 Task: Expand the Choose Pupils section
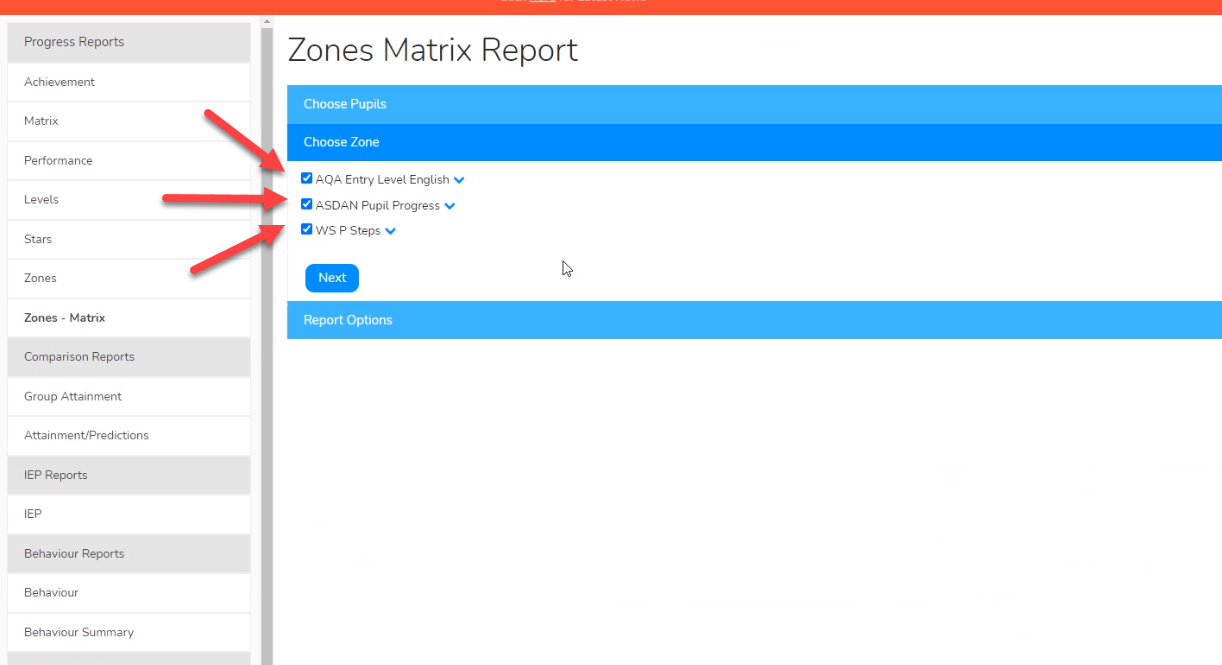coord(700,104)
